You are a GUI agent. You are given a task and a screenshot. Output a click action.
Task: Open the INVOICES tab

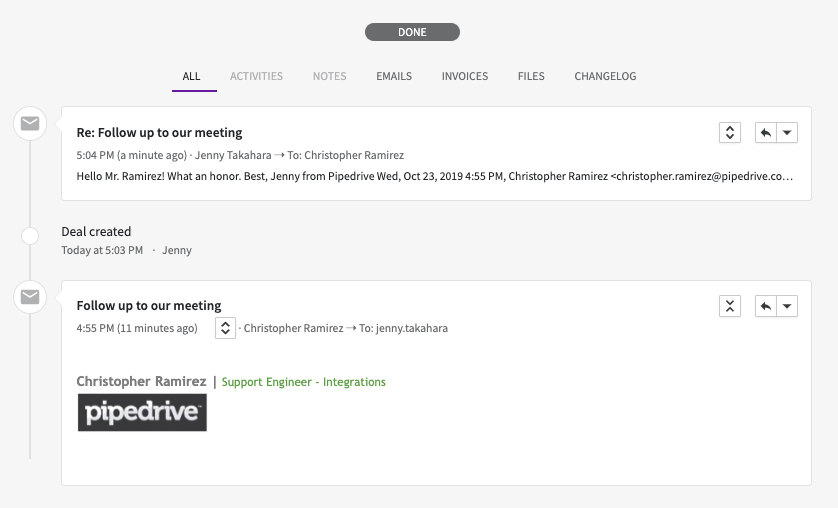coord(464,76)
